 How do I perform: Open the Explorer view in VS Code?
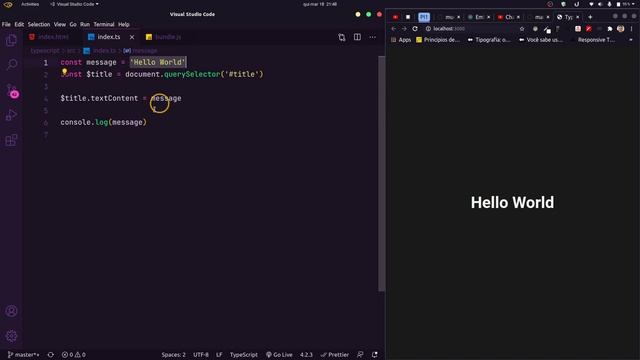click(x=11, y=40)
